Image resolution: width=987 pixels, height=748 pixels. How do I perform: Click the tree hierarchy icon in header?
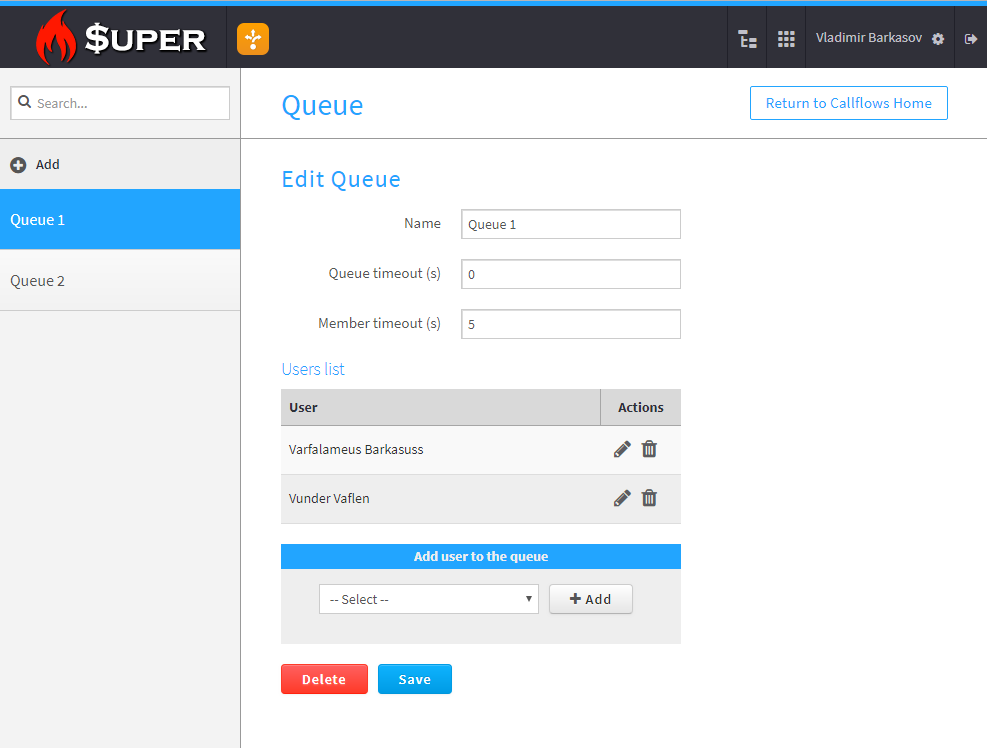(747, 39)
